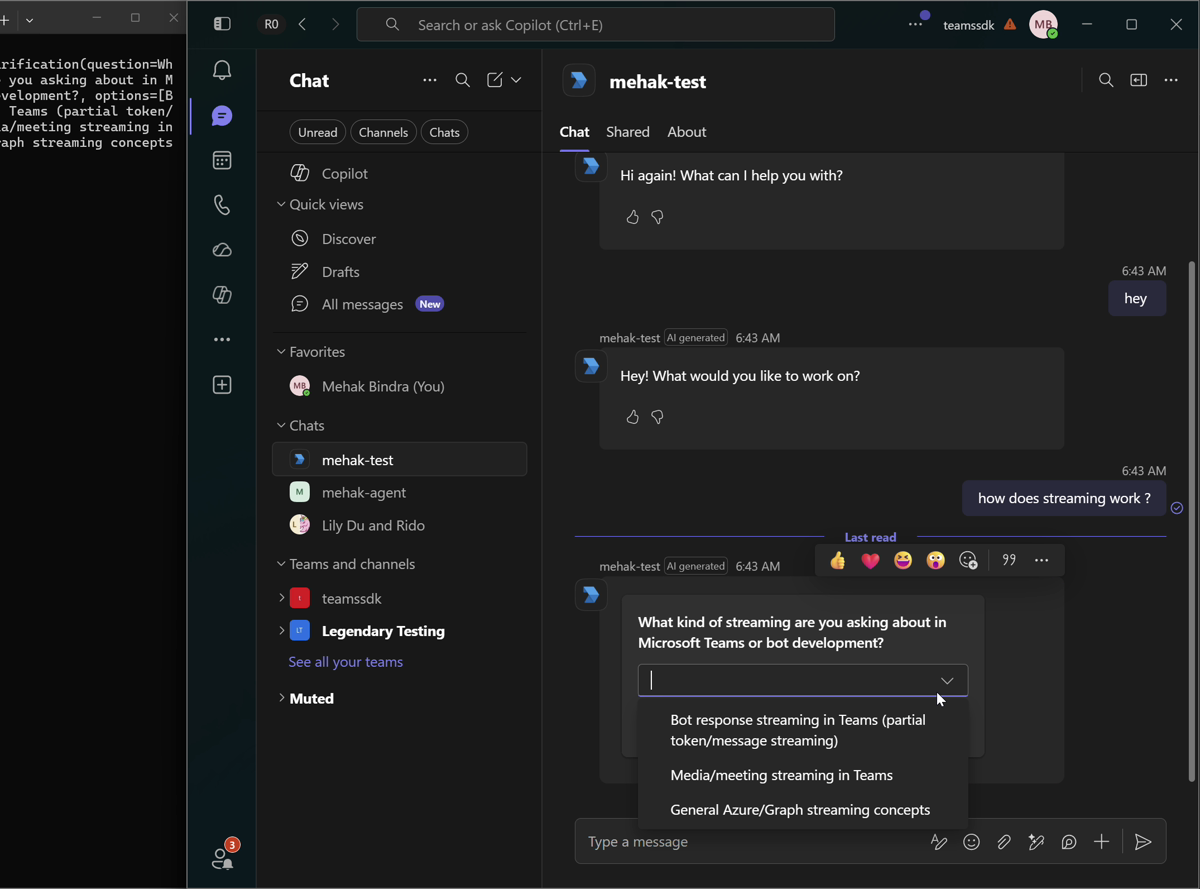The image size is (1200, 889).
Task: Choose Bot response streaming in Teams option
Action: point(803,730)
